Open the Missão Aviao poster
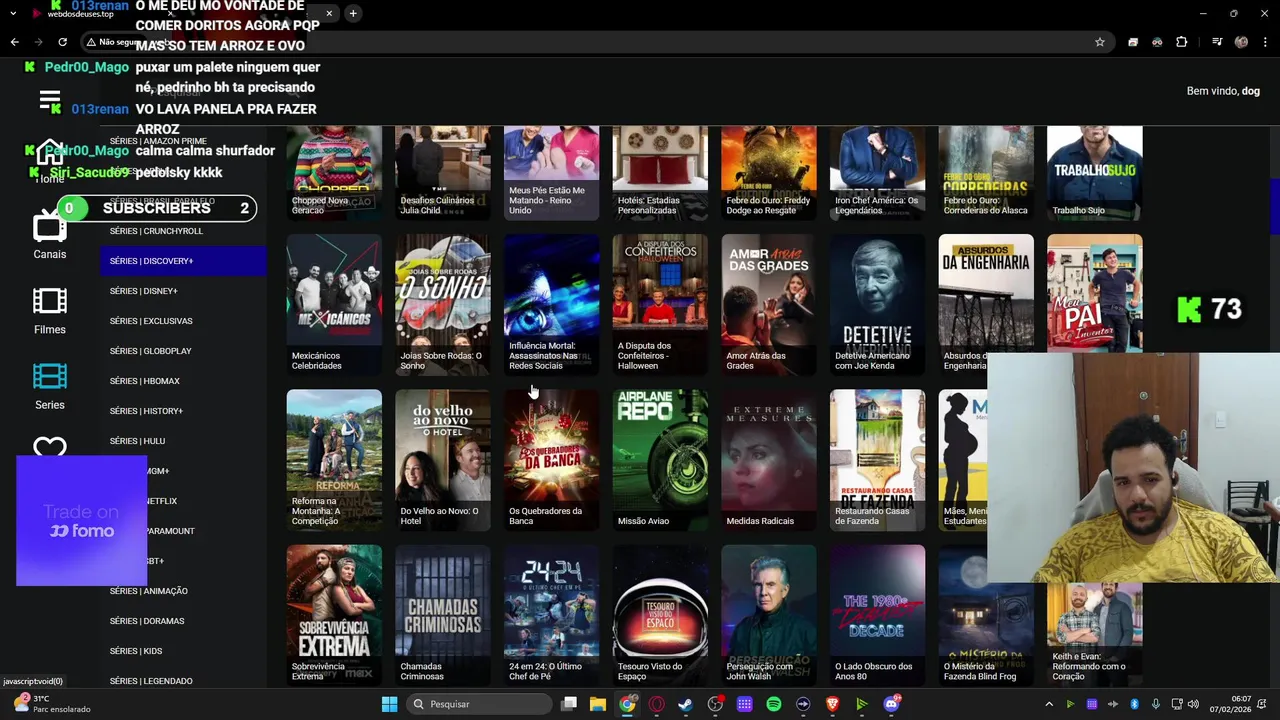 click(660, 460)
